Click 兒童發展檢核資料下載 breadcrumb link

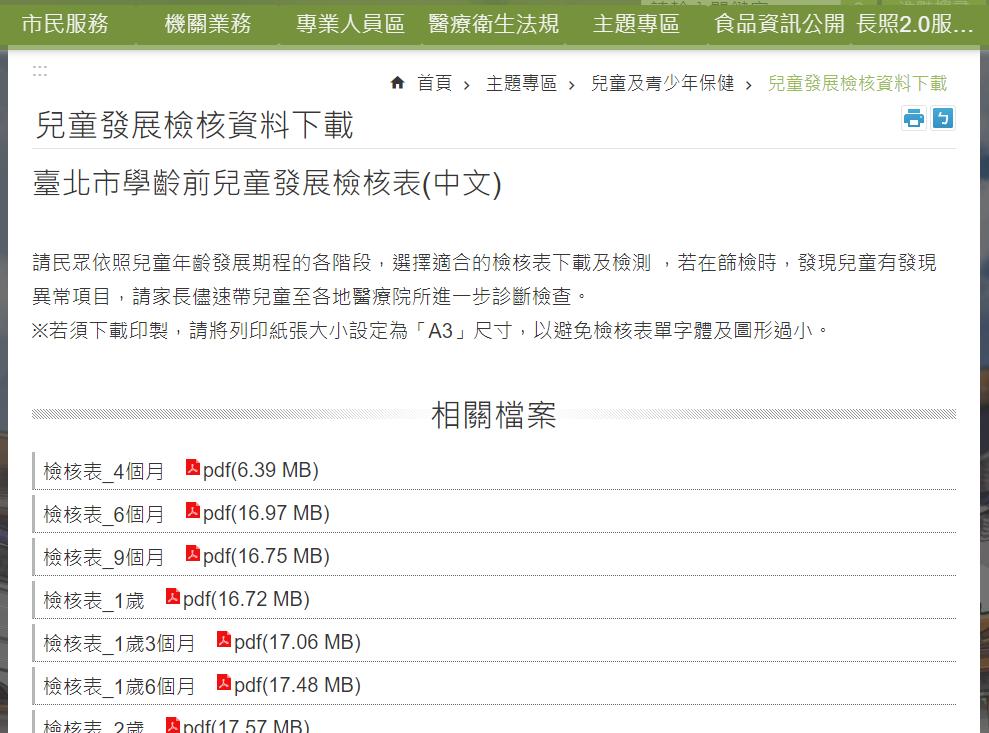[857, 83]
